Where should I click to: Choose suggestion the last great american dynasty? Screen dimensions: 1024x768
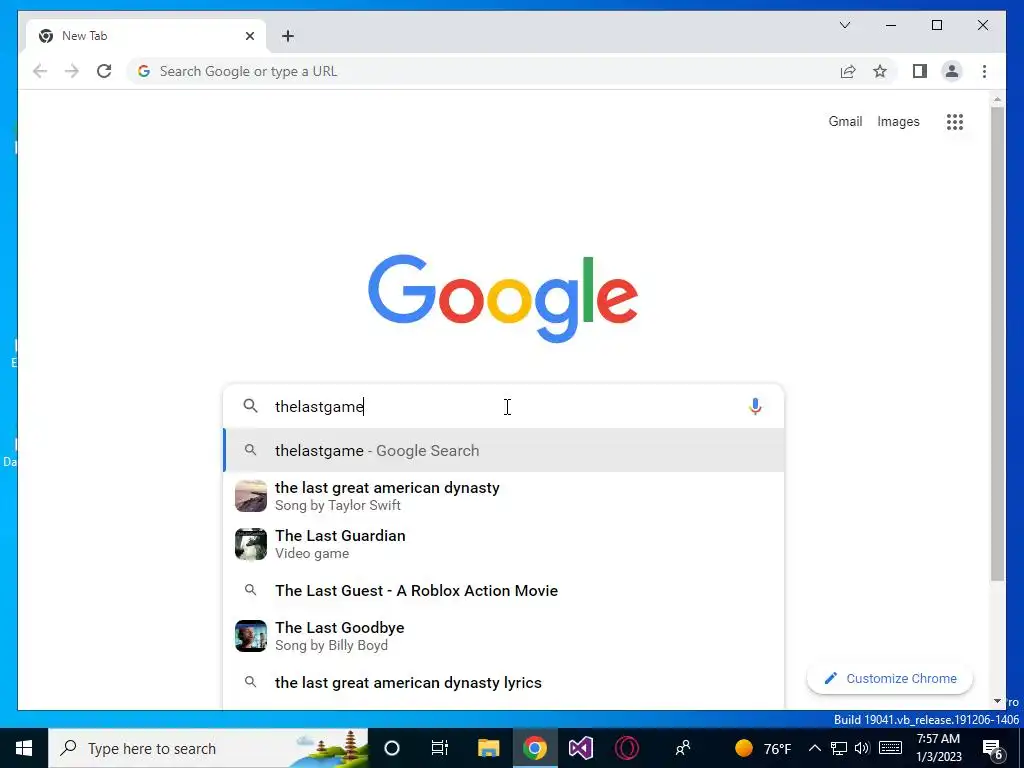tap(503, 496)
